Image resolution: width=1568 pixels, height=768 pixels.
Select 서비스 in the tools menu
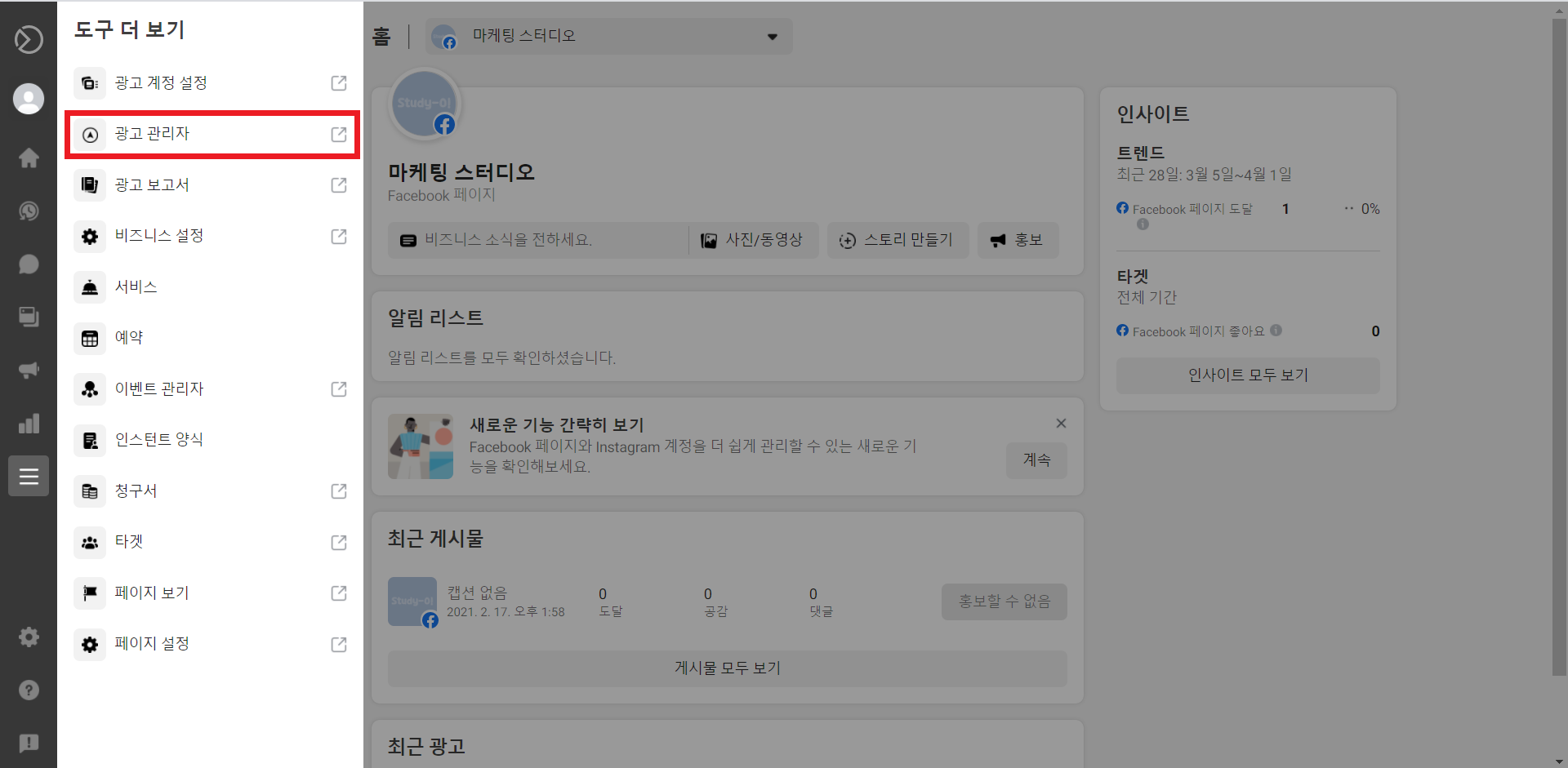[212, 287]
